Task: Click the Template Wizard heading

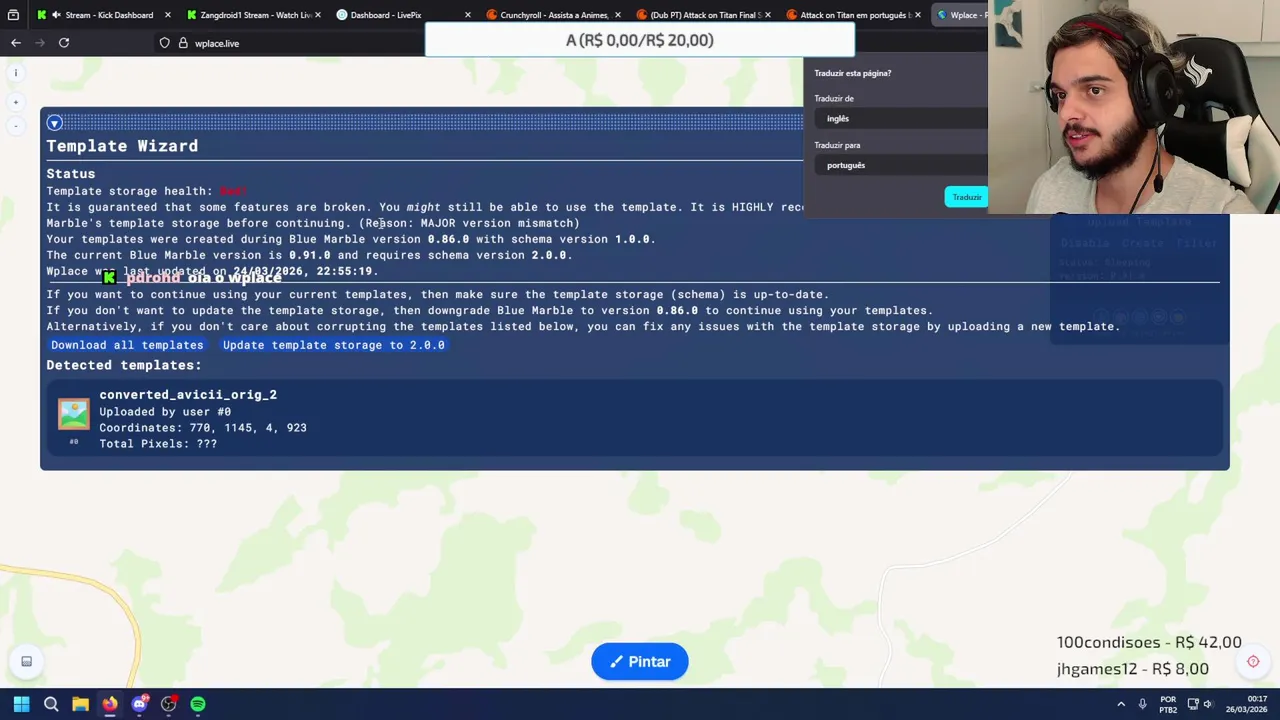Action: (x=122, y=146)
